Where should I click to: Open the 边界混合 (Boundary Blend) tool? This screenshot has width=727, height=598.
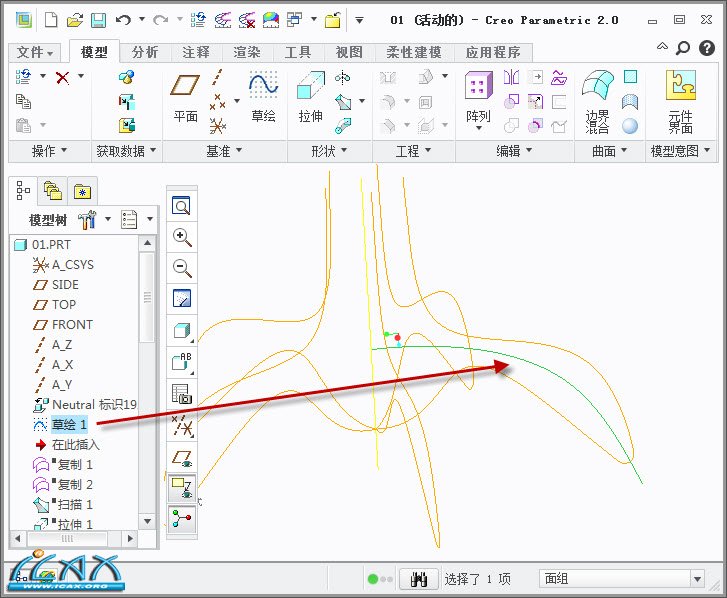[597, 98]
